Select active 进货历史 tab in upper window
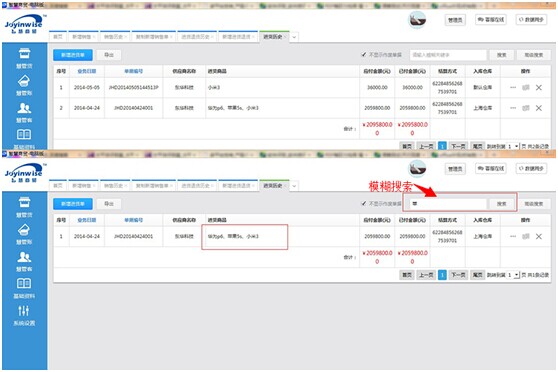Image resolution: width=558 pixels, height=372 pixels. [274, 36]
